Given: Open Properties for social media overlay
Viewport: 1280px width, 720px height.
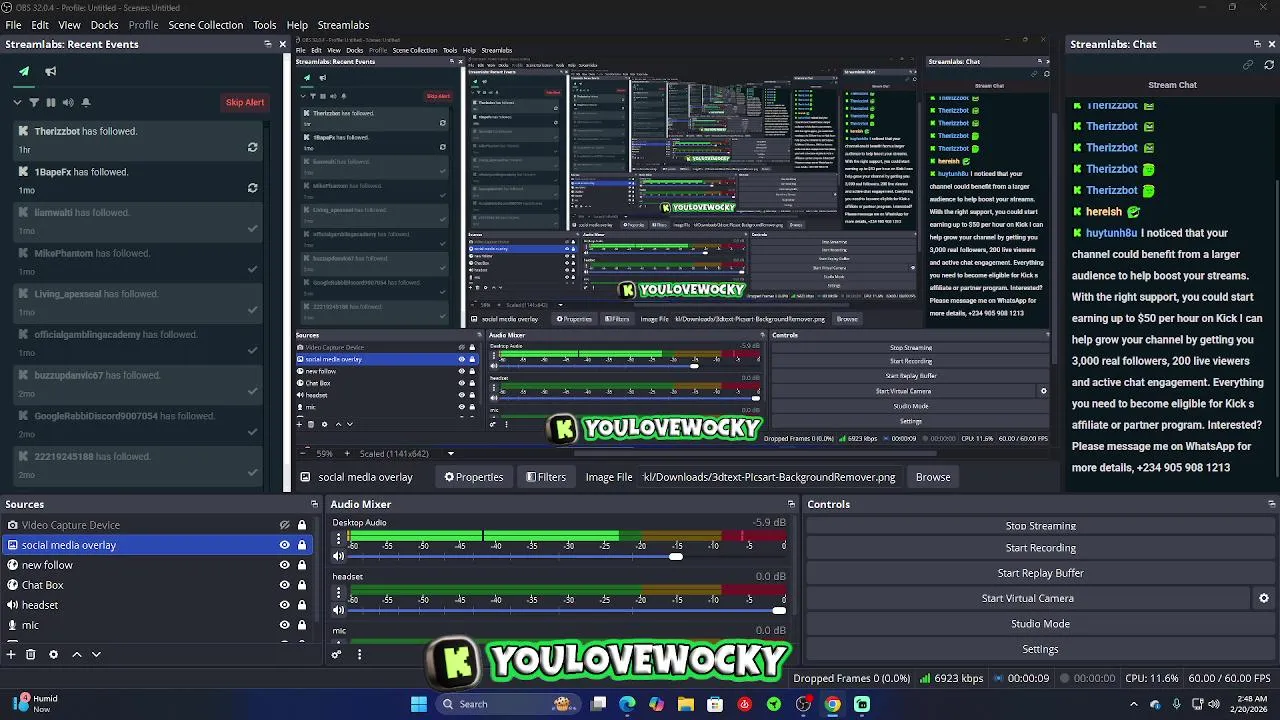Looking at the screenshot, I should (x=474, y=477).
